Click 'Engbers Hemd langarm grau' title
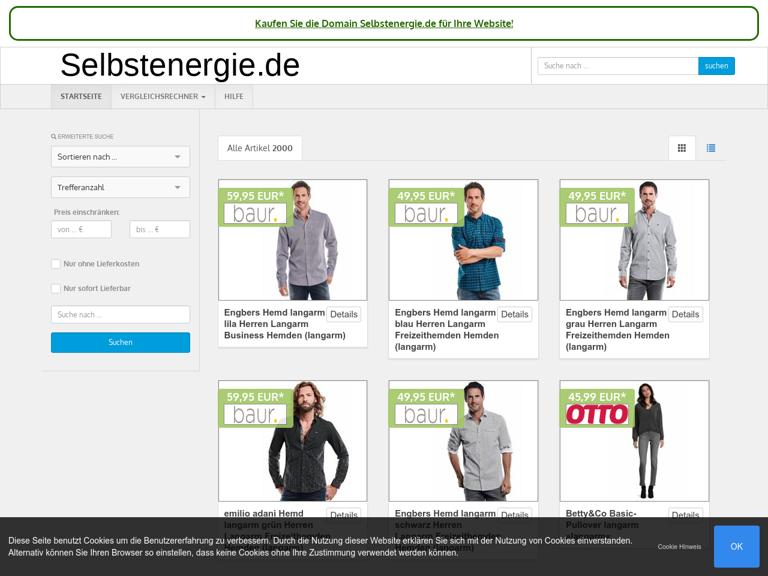This screenshot has height=576, width=768. (617, 330)
